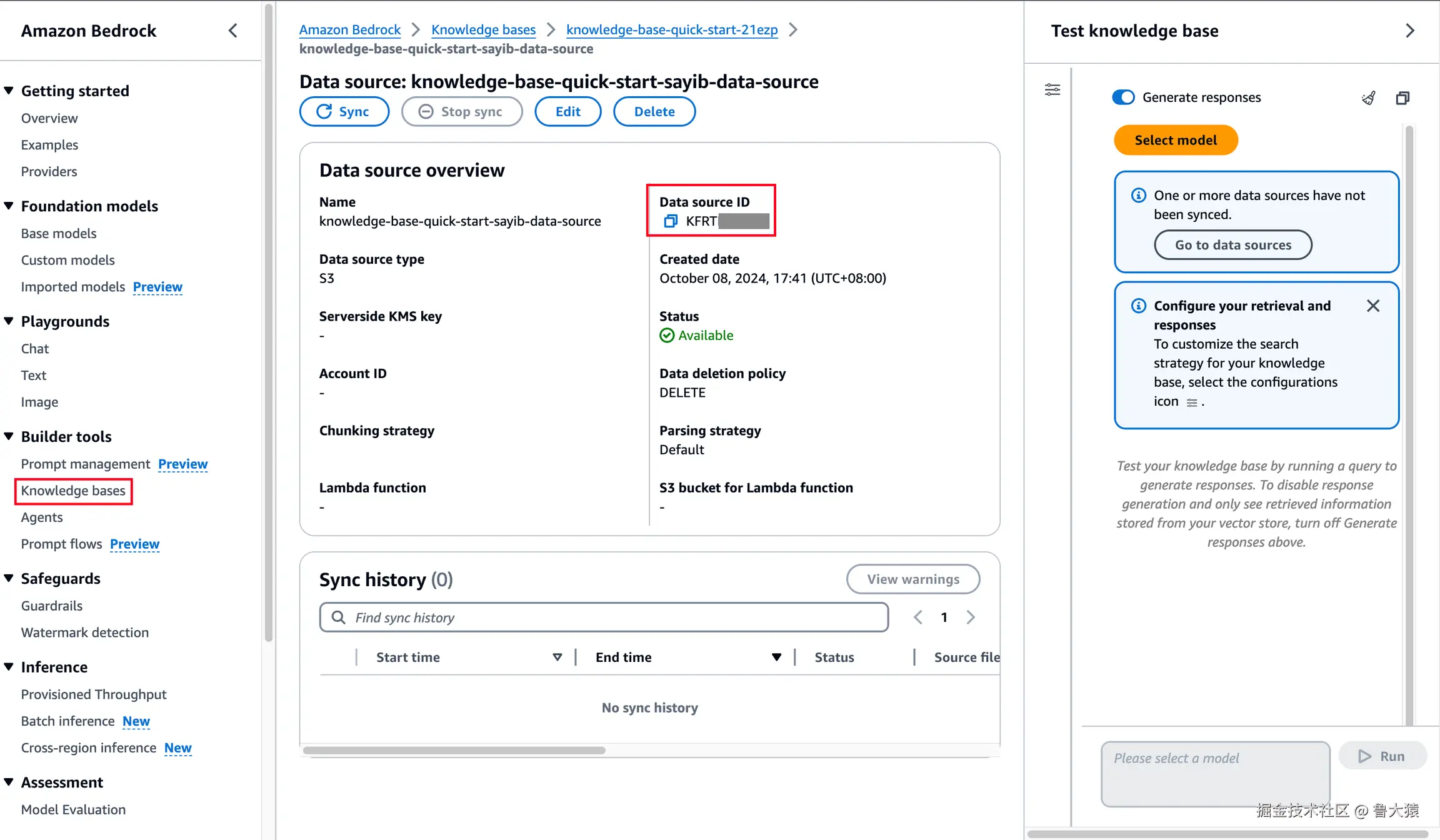Clear chat with the broom icon
The height and width of the screenshot is (840, 1440).
point(1369,98)
